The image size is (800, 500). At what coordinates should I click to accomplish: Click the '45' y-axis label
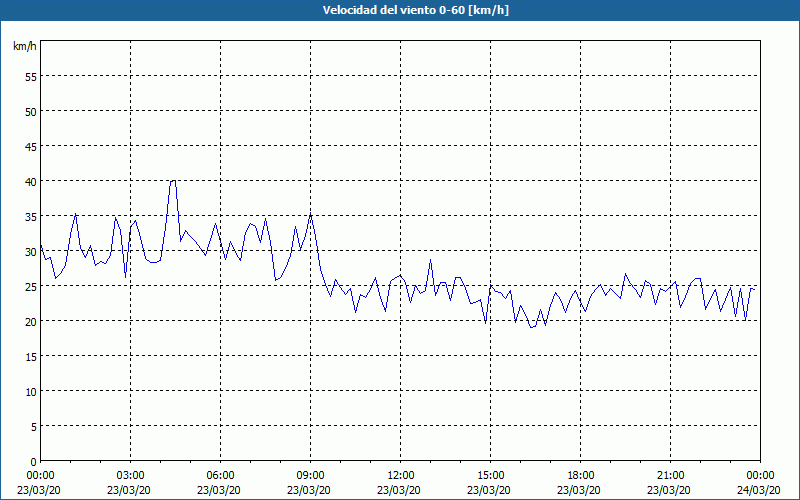coord(31,146)
